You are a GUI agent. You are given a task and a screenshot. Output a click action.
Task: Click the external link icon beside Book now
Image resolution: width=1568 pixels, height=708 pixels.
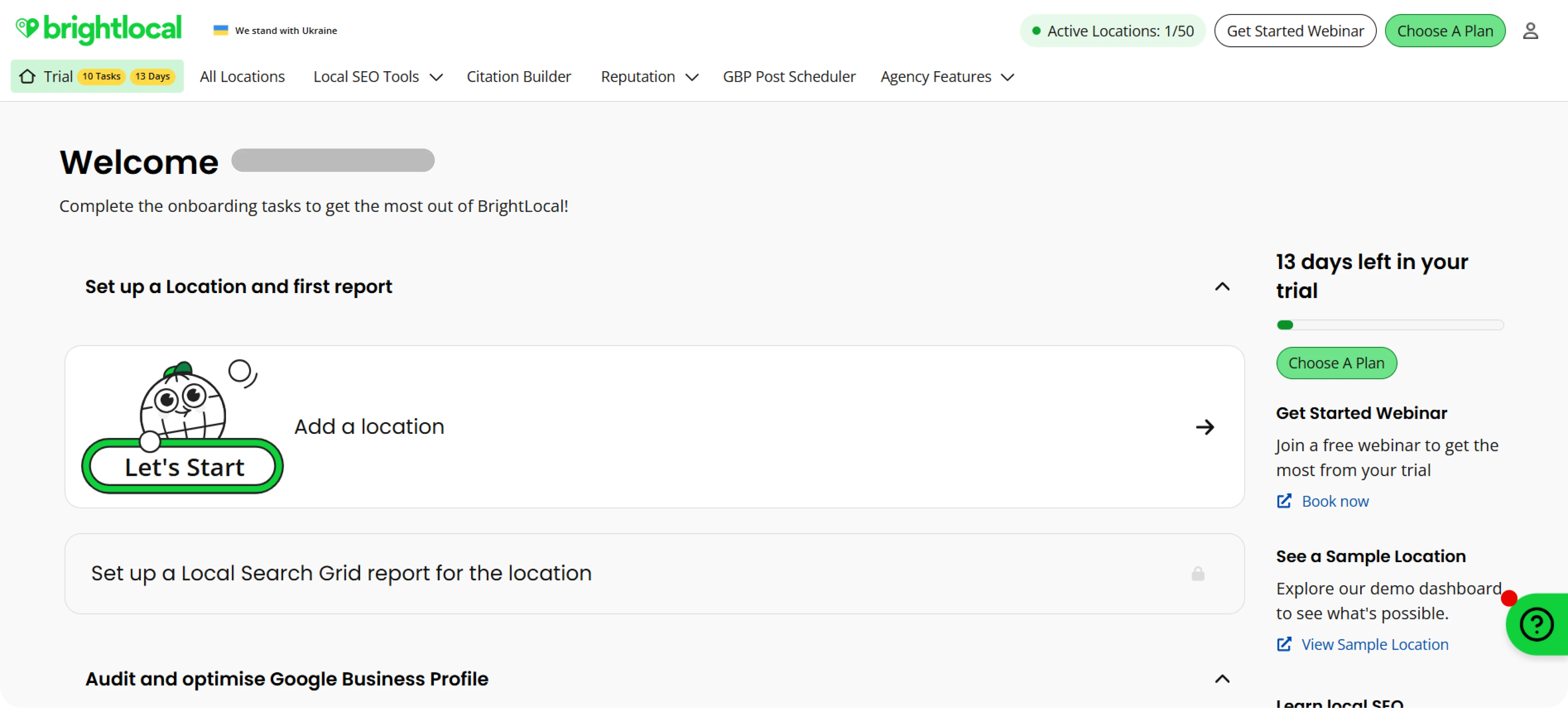click(x=1284, y=501)
